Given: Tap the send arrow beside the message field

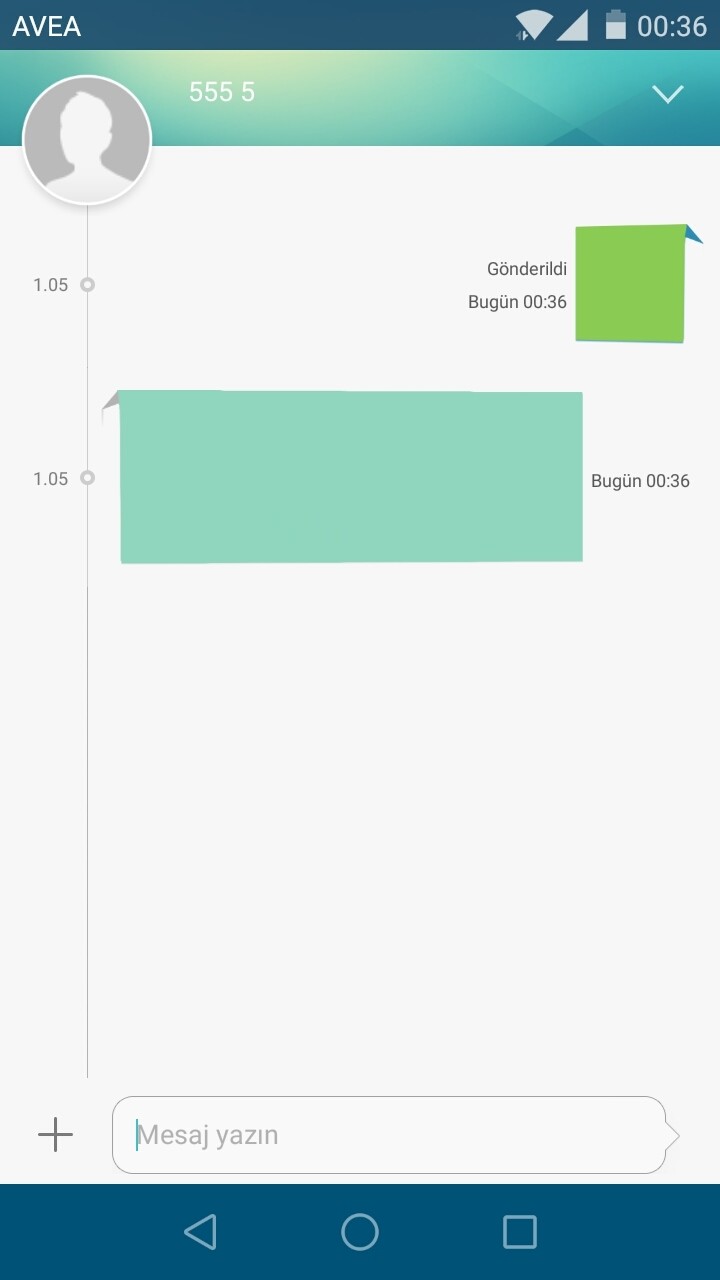Looking at the screenshot, I should pyautogui.click(x=673, y=1136).
